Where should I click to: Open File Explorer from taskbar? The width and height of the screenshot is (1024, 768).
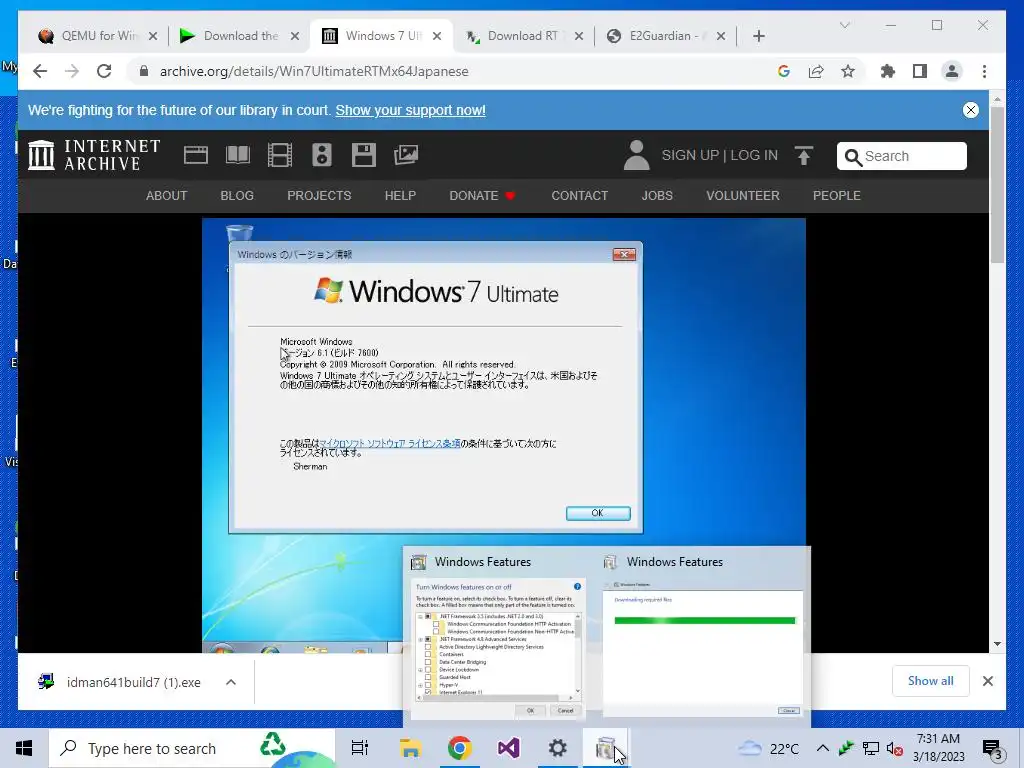(410, 748)
